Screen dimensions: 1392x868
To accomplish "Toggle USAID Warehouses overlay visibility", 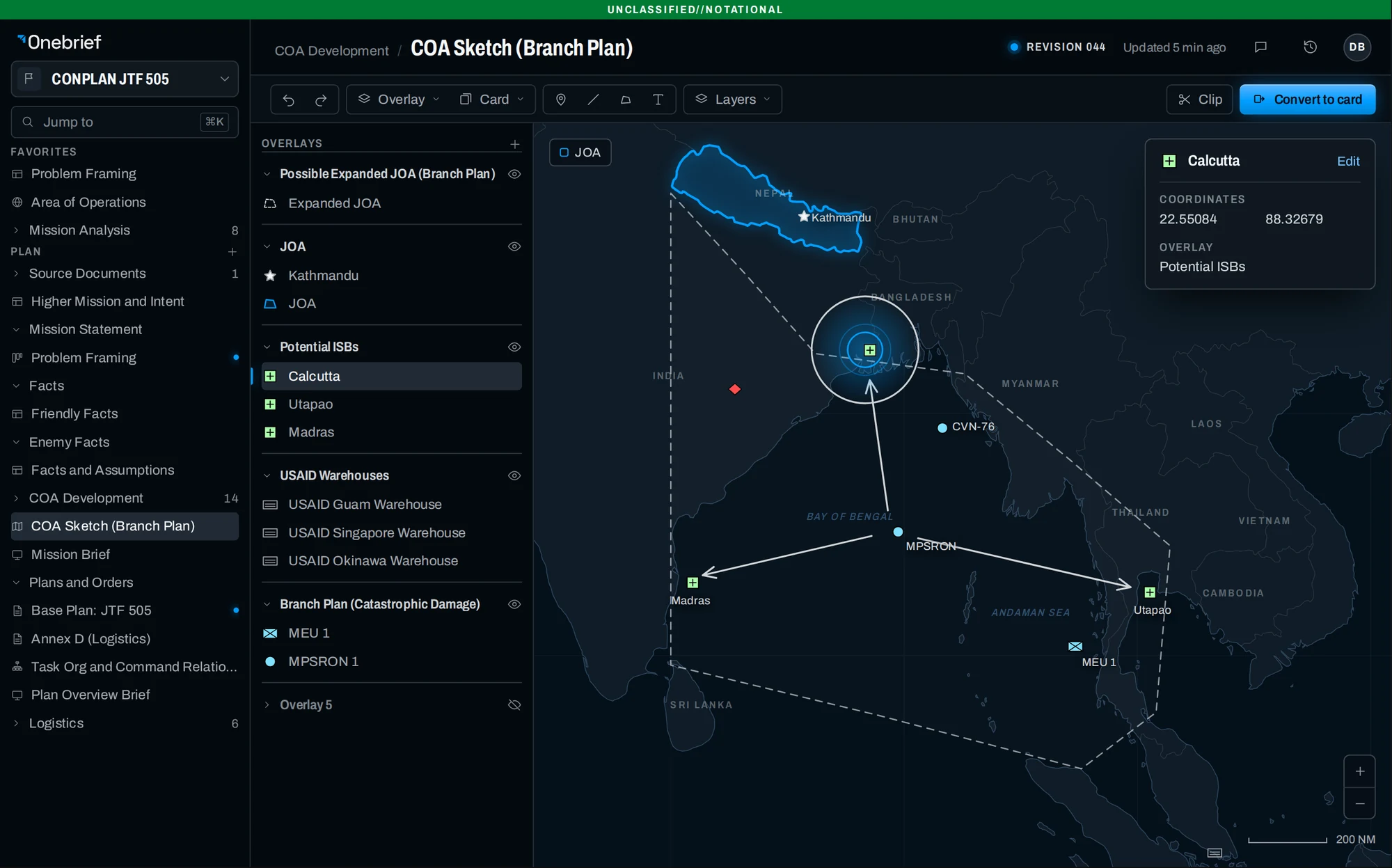I will tap(514, 475).
